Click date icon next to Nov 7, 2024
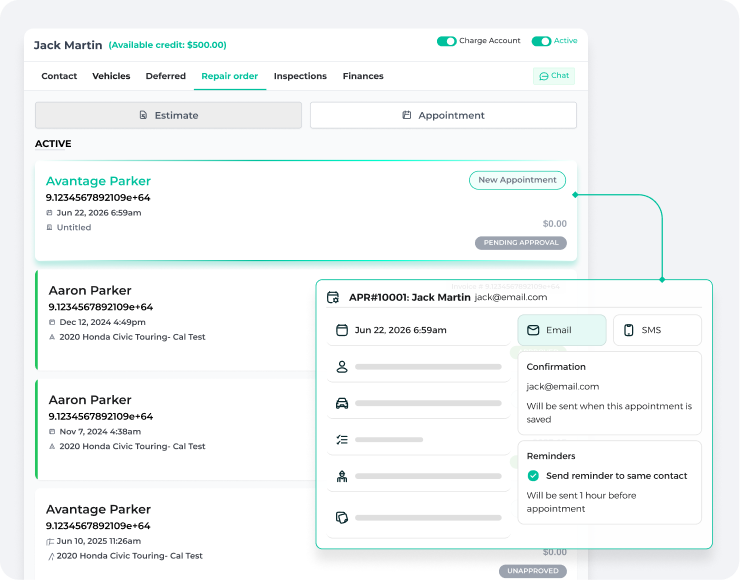740x580 pixels. click(52, 432)
